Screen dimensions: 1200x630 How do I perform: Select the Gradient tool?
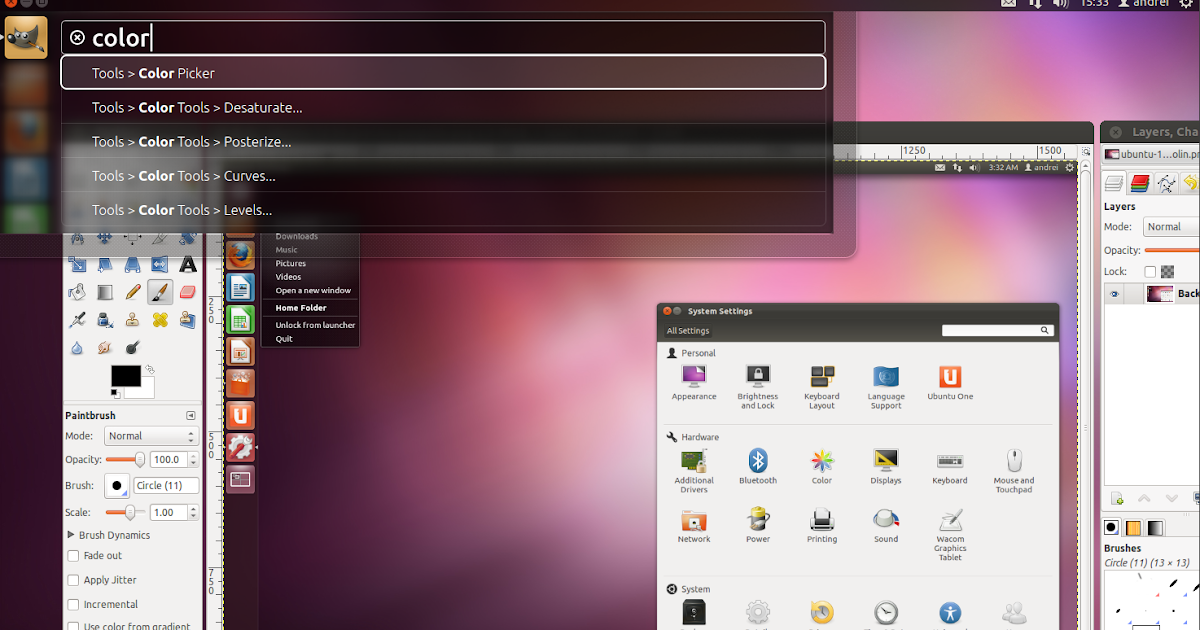(104, 291)
